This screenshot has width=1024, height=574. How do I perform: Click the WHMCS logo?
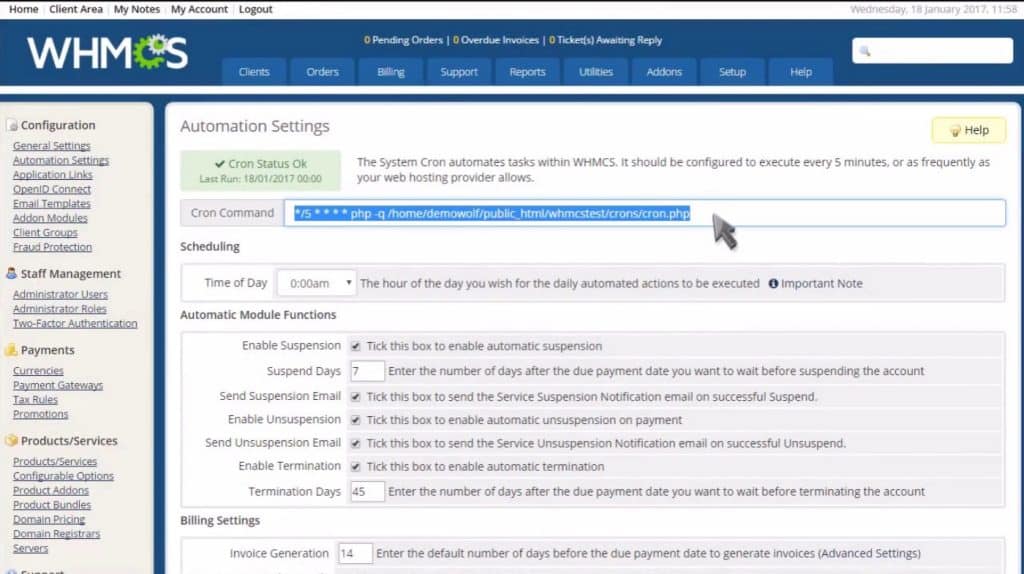(x=107, y=52)
